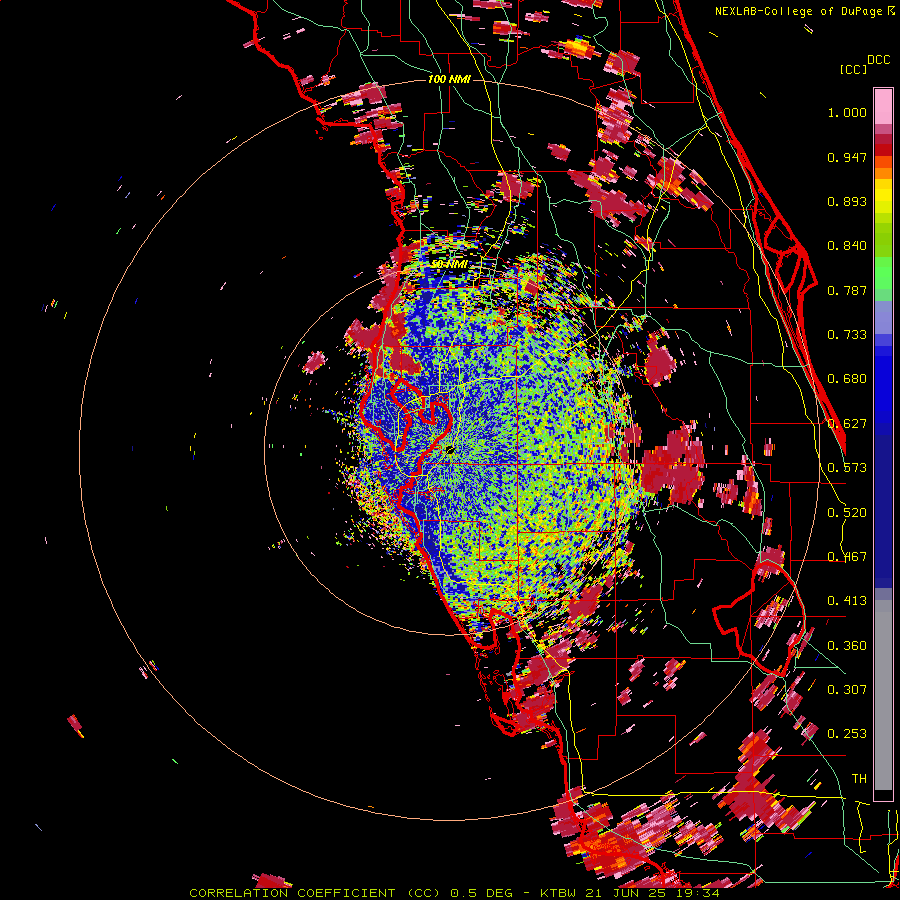900x900 pixels.
Task: Click the 0.413 value on the color scale
Action: pyautogui.click(x=847, y=601)
